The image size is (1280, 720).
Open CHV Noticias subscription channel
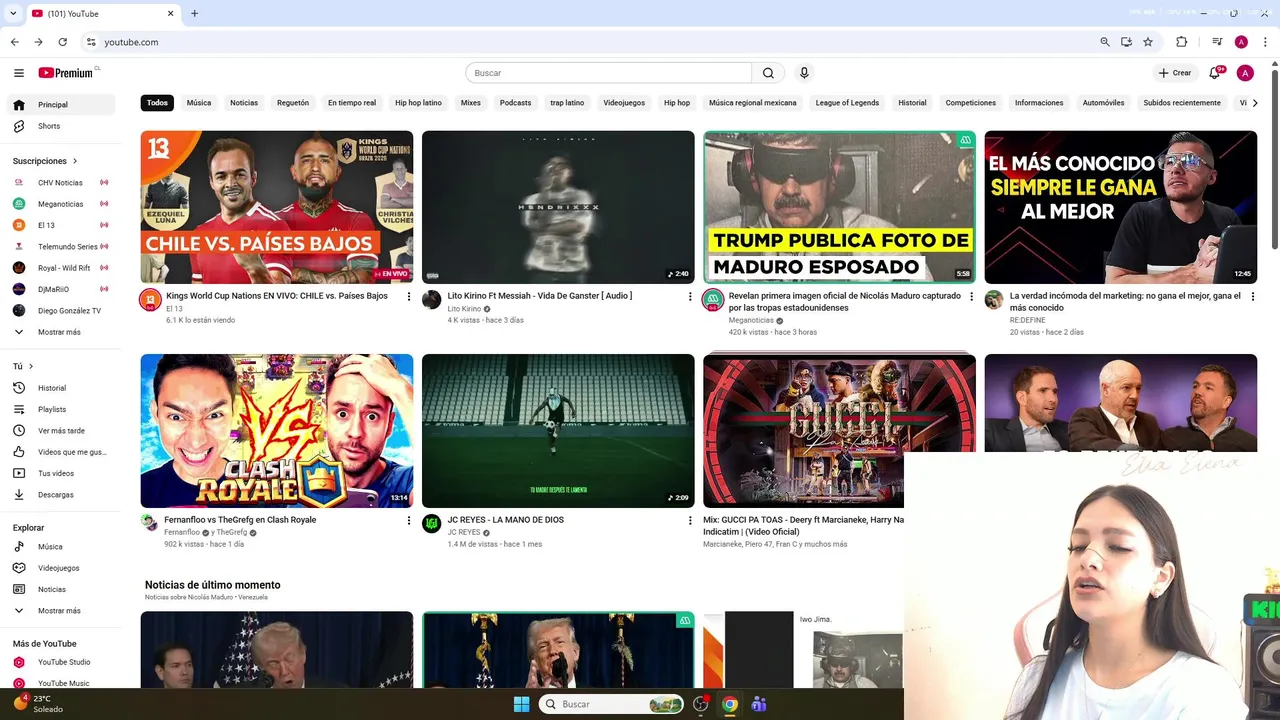60,183
